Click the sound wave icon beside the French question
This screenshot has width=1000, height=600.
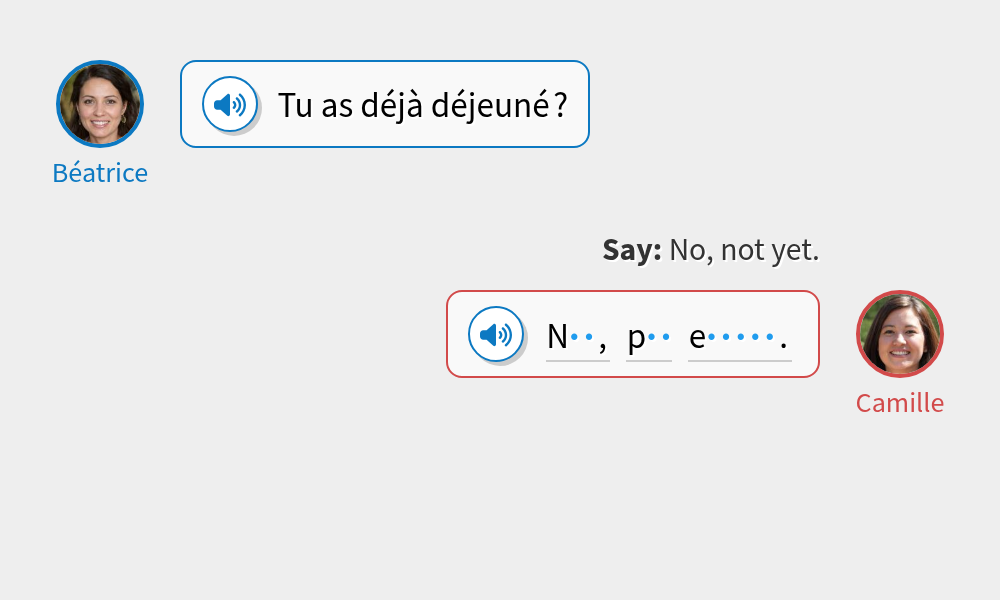tap(231, 103)
